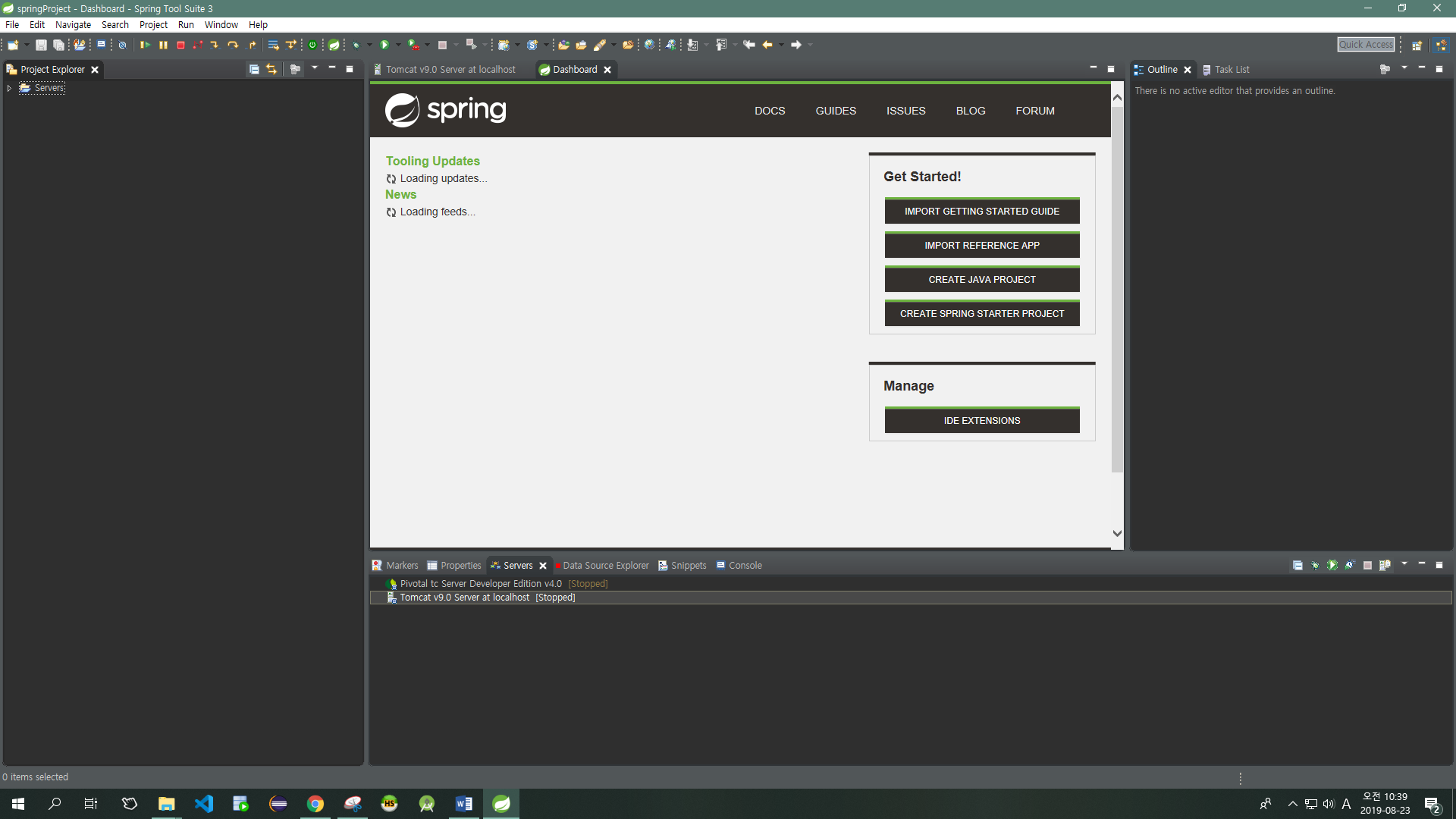
Task: Click the red Terminate square in toolbar
Action: (180, 45)
